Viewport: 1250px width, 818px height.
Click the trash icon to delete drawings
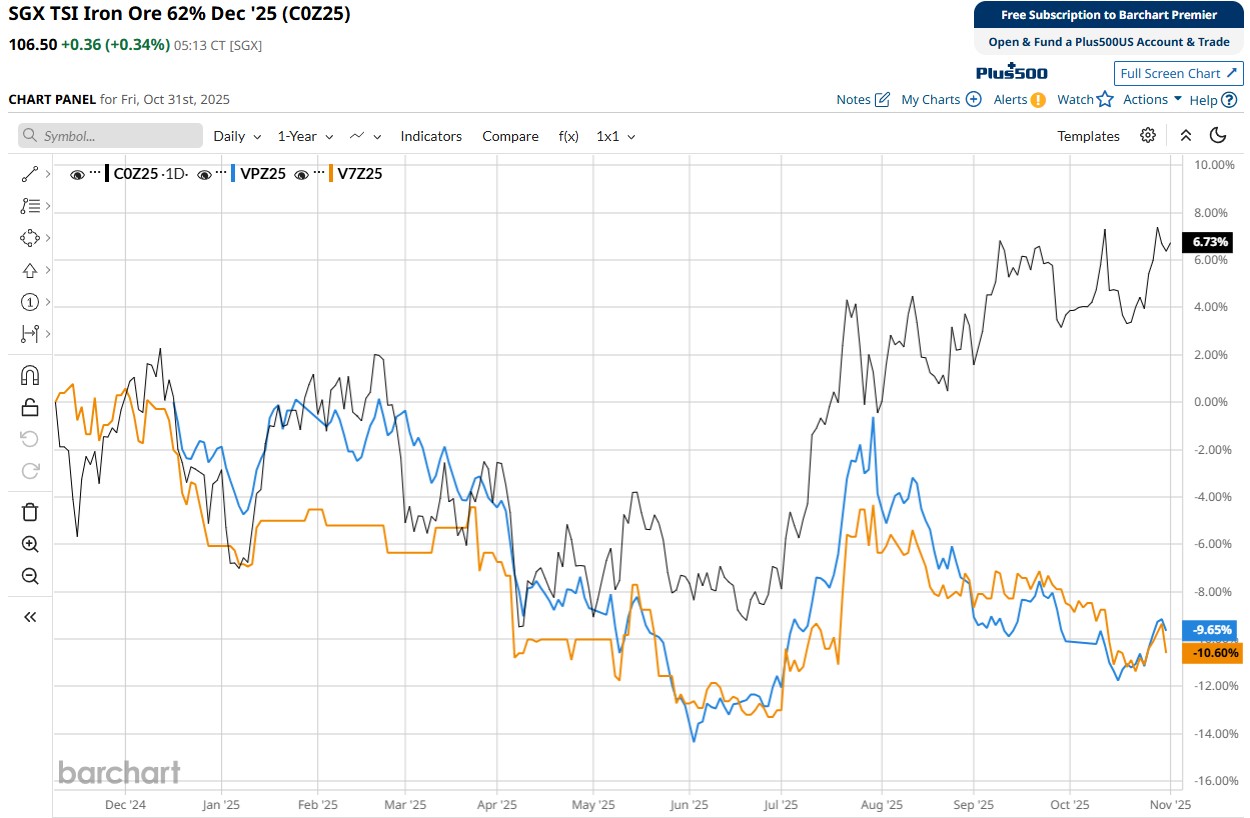click(x=29, y=512)
